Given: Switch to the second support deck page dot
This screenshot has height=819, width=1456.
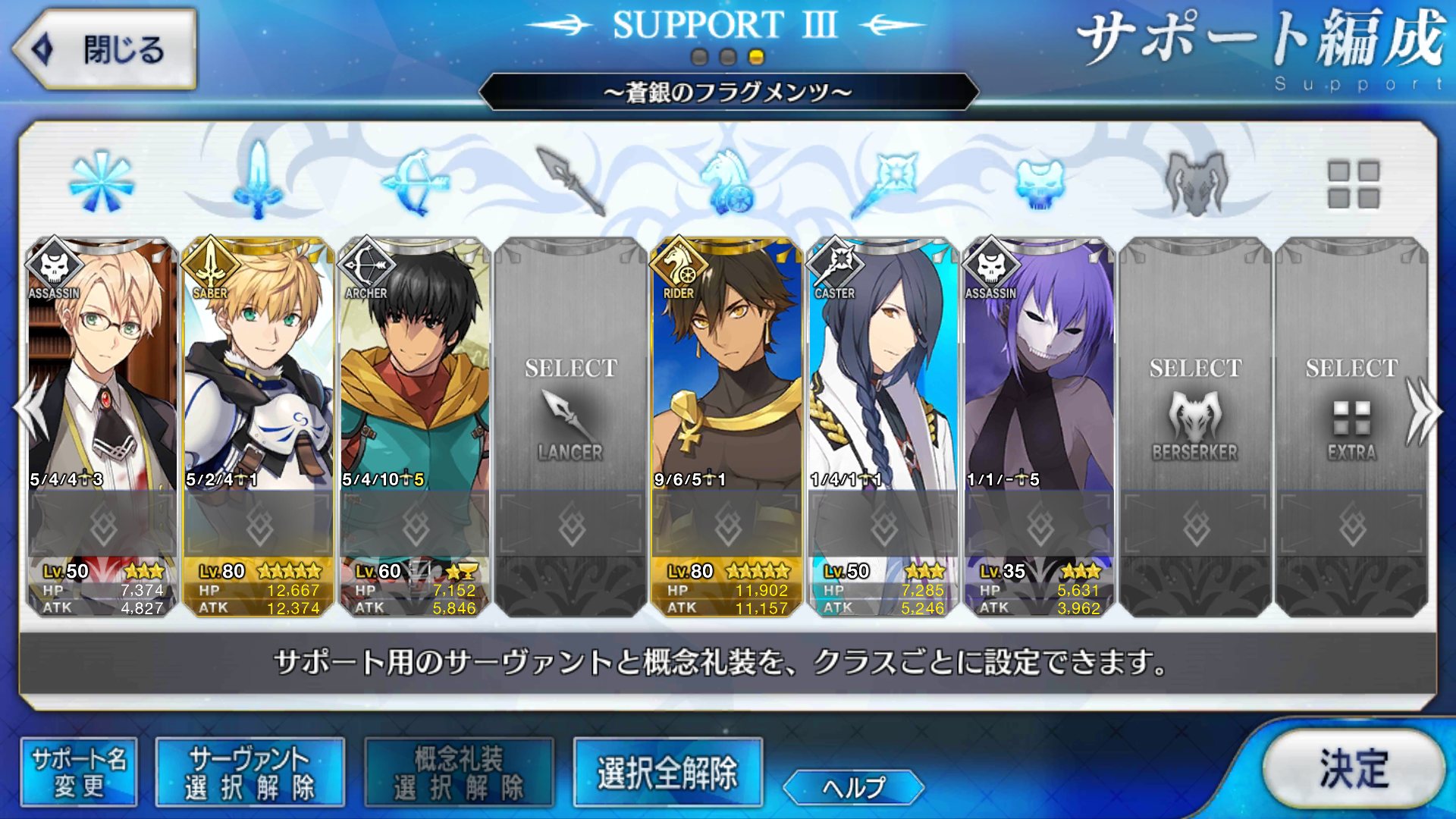Looking at the screenshot, I should [x=728, y=57].
